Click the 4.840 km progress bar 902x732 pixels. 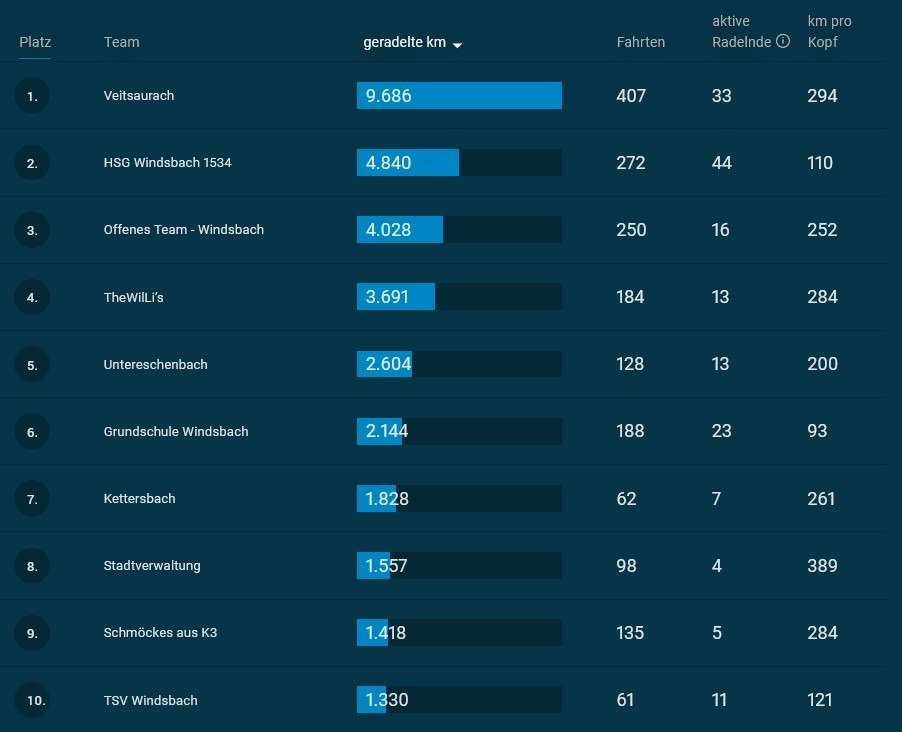click(x=459, y=163)
